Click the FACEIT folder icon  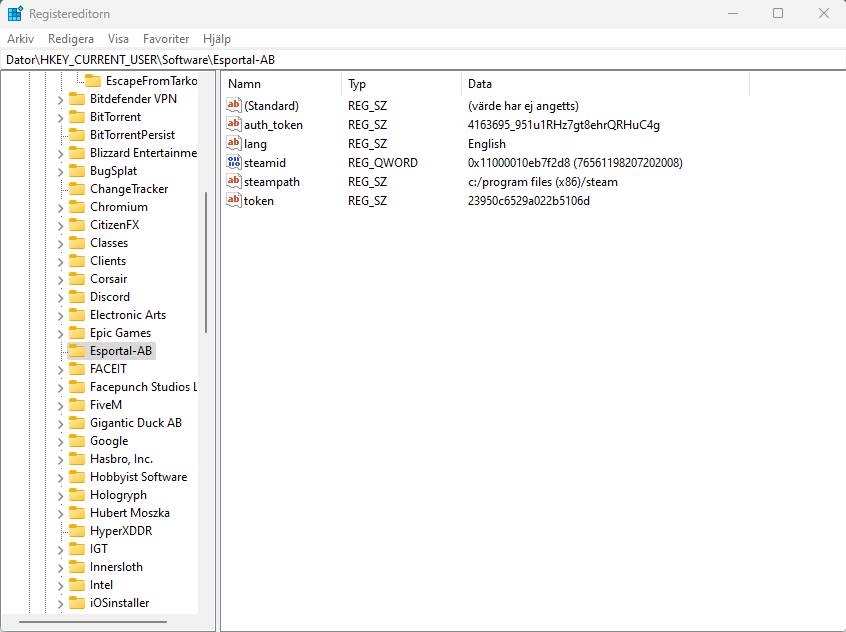[x=77, y=369]
